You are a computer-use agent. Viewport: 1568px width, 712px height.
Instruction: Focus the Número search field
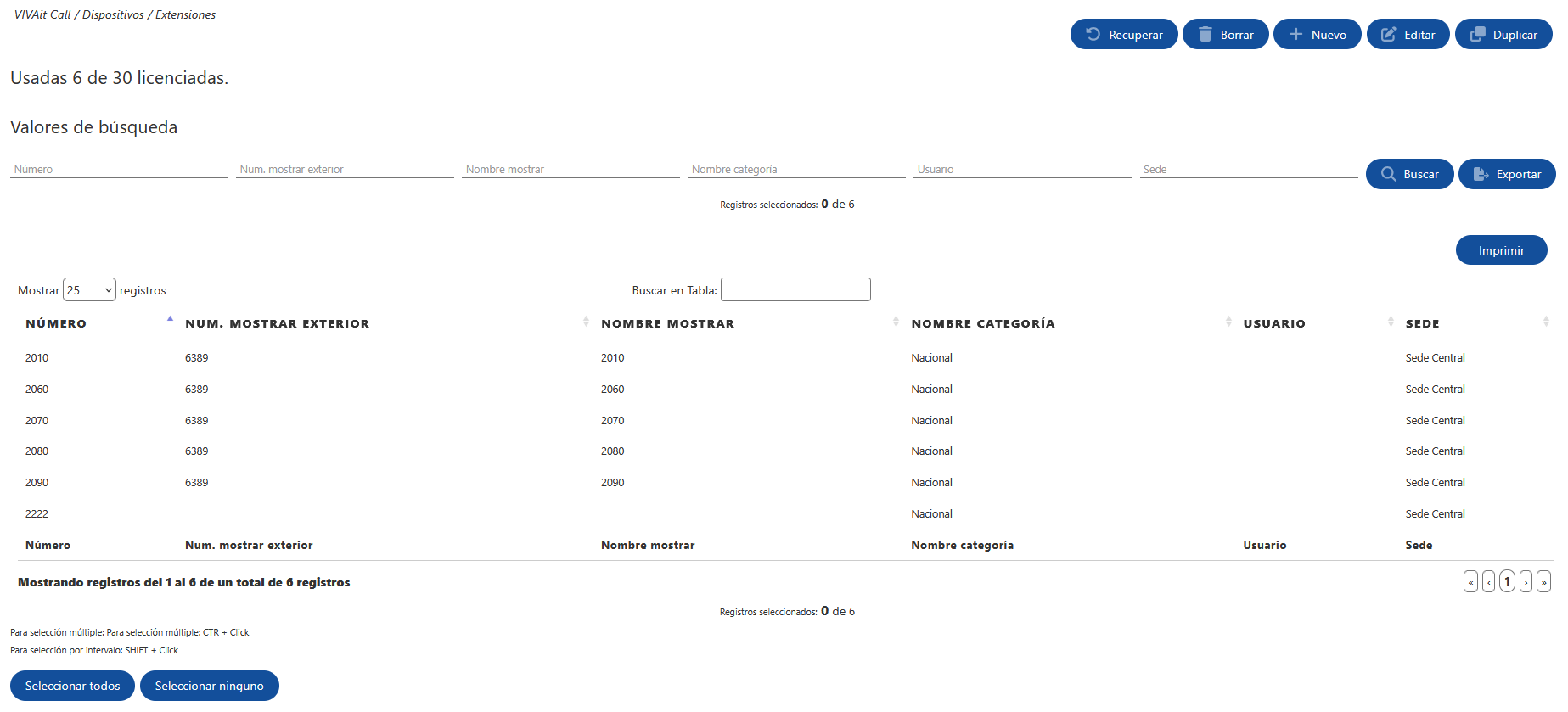(x=119, y=170)
